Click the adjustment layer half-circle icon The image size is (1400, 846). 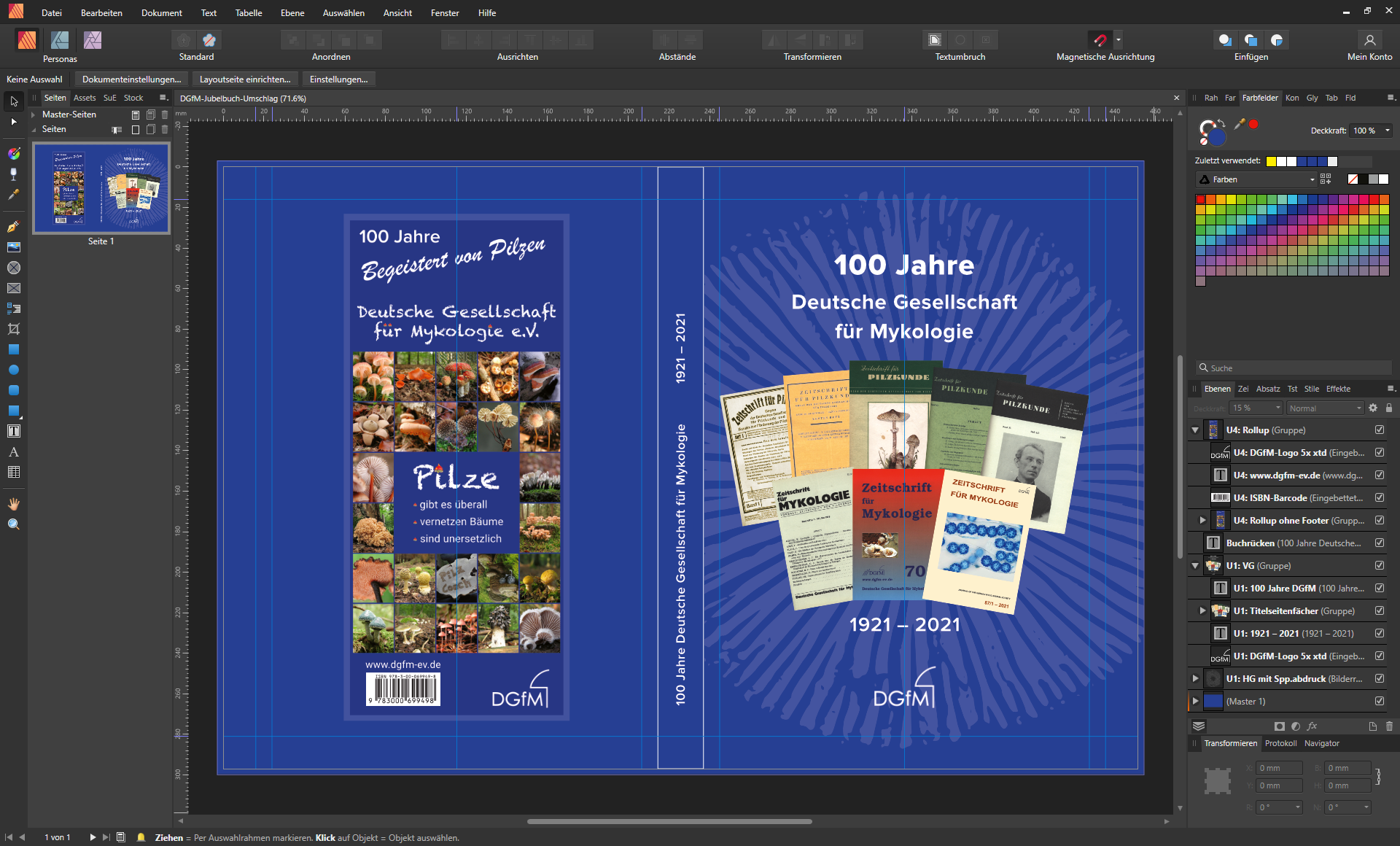pyautogui.click(x=1296, y=726)
